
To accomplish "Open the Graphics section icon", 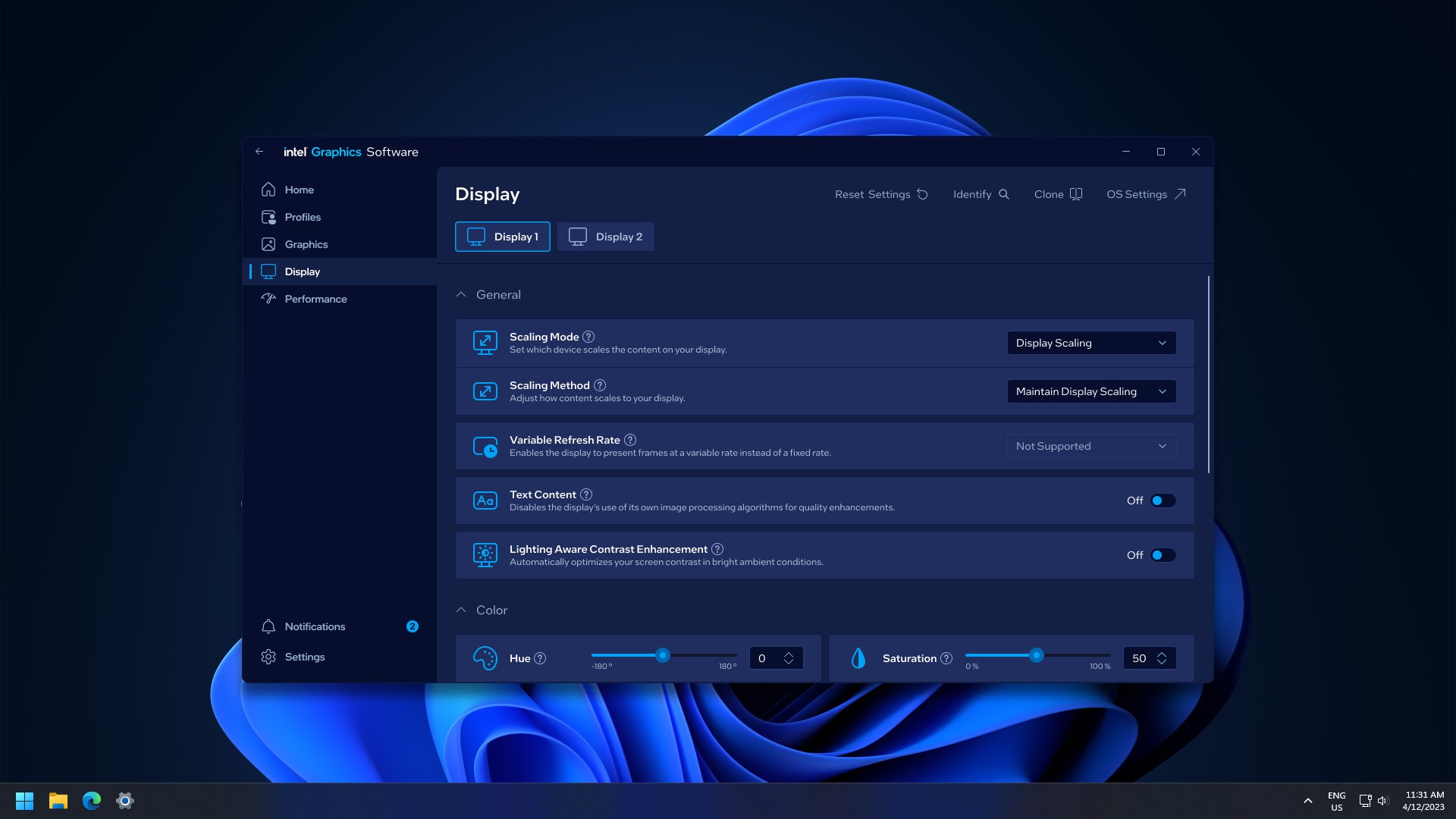I will (x=268, y=244).
